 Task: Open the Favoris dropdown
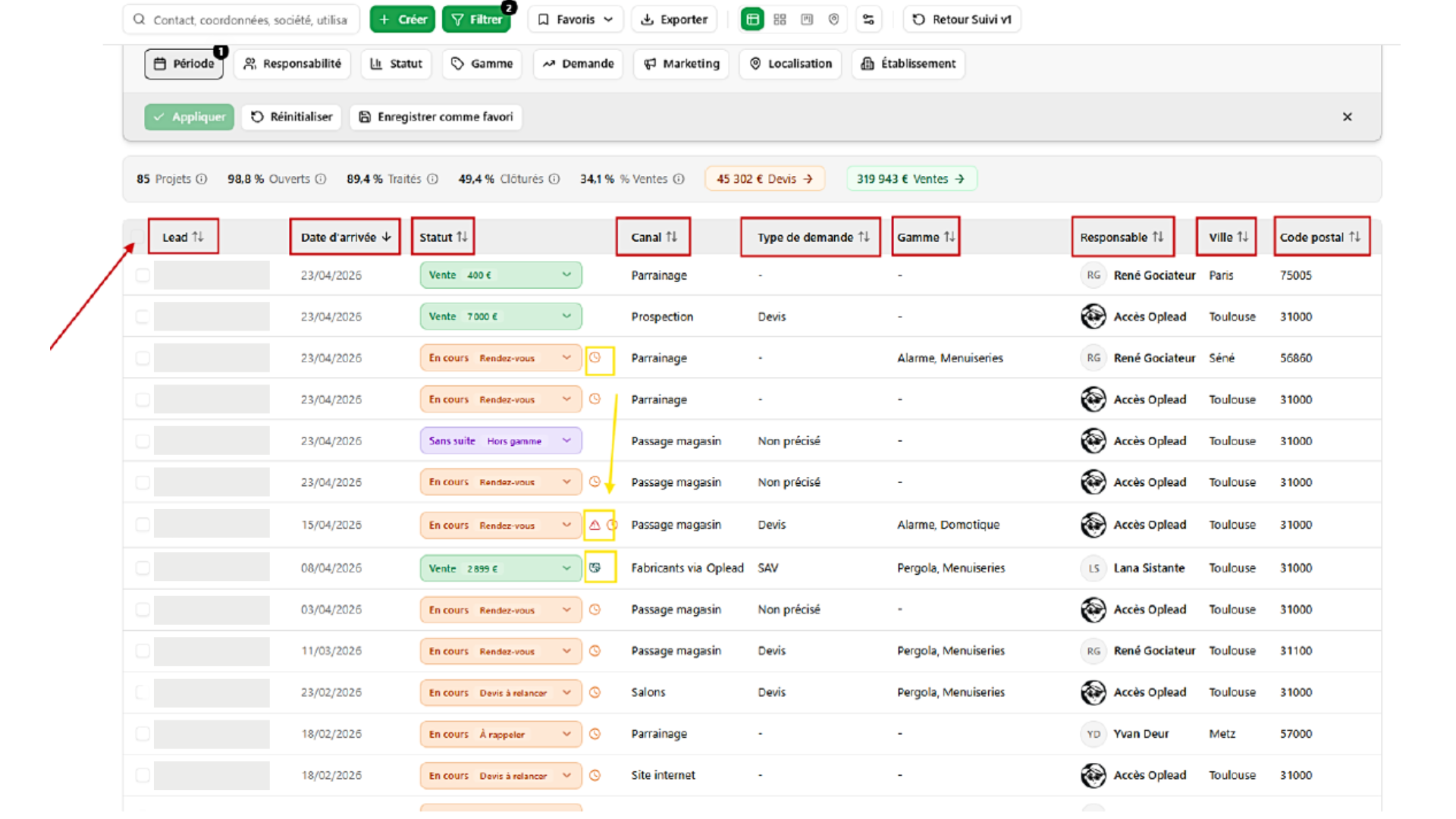576,20
